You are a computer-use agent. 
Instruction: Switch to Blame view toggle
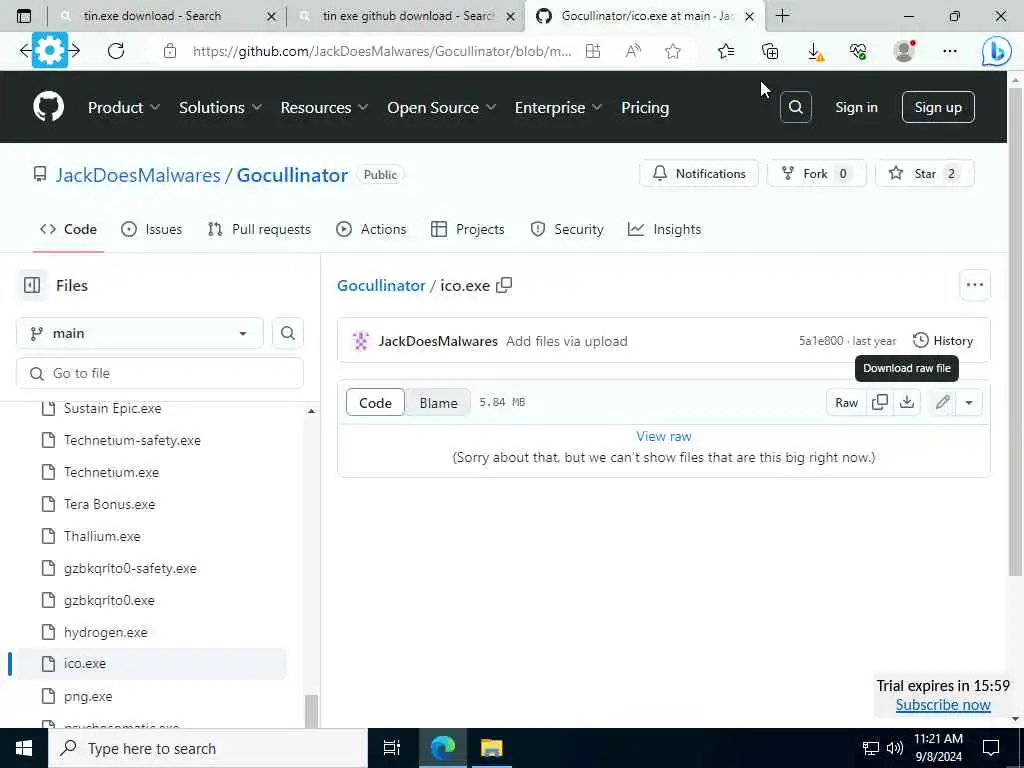click(438, 402)
